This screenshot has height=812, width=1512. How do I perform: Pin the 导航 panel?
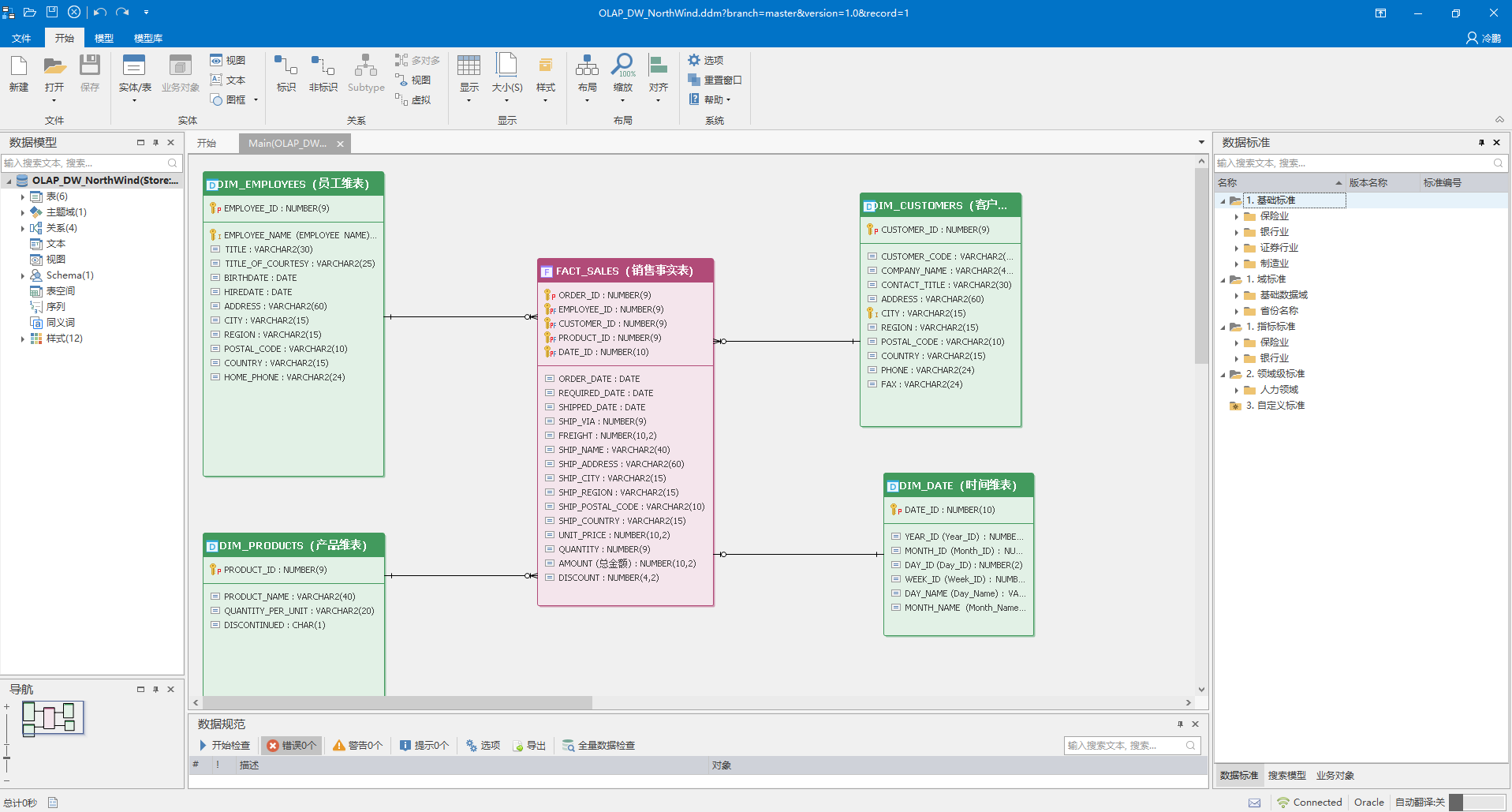tap(155, 690)
